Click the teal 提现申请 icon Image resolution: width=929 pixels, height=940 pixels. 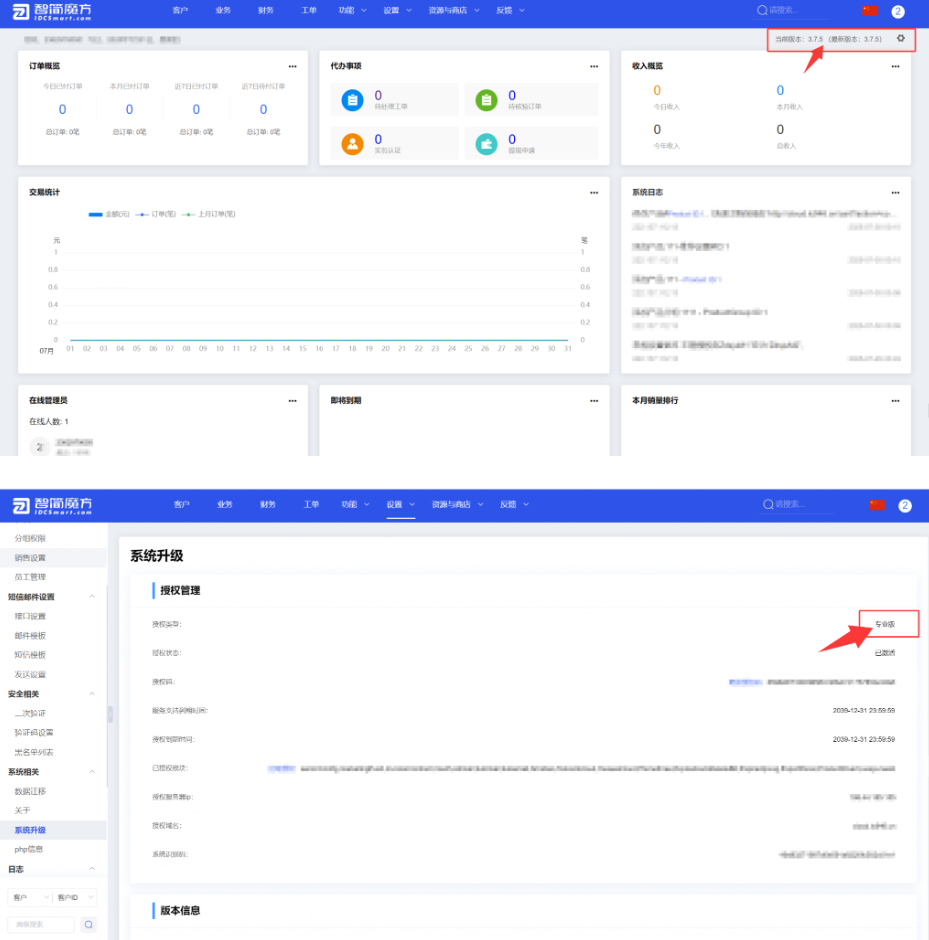click(486, 144)
